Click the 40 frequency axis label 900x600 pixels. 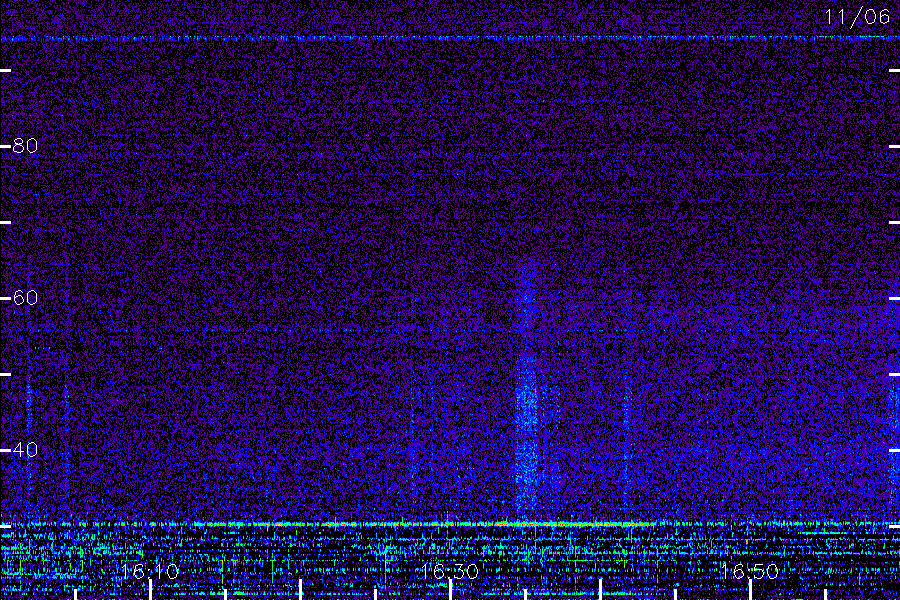[x=25, y=449]
